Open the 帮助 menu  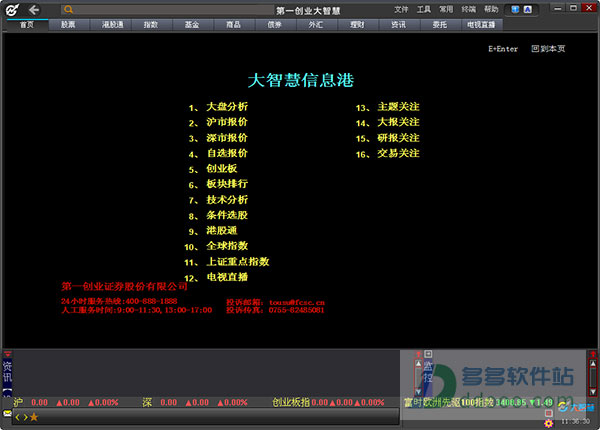[x=491, y=9]
